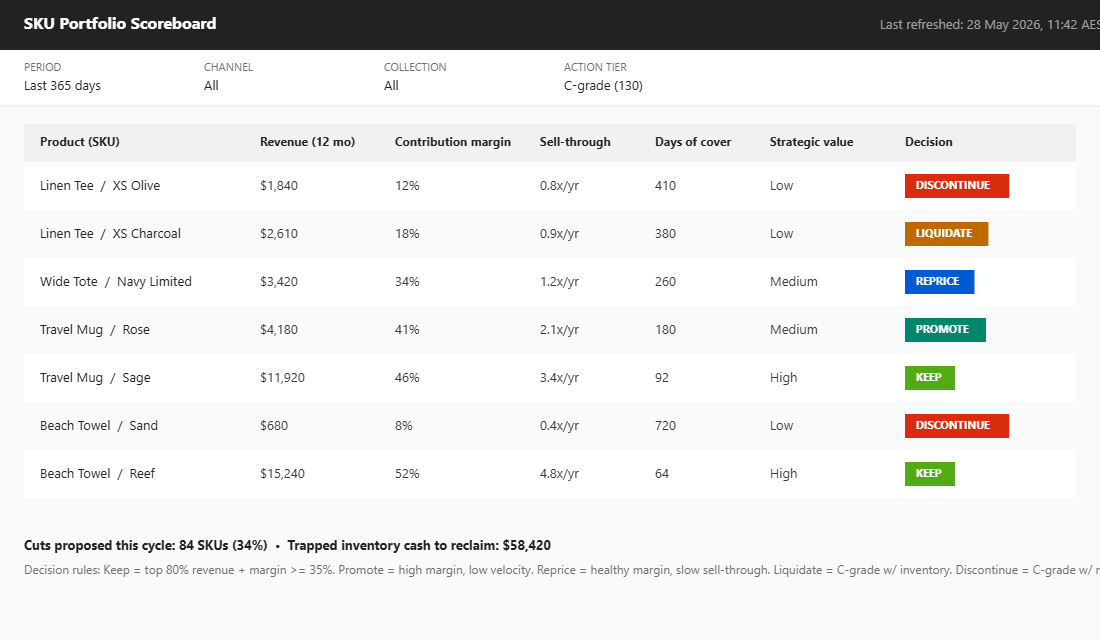Click the 46% contribution margin cell
The width and height of the screenshot is (1100, 640).
tap(407, 378)
